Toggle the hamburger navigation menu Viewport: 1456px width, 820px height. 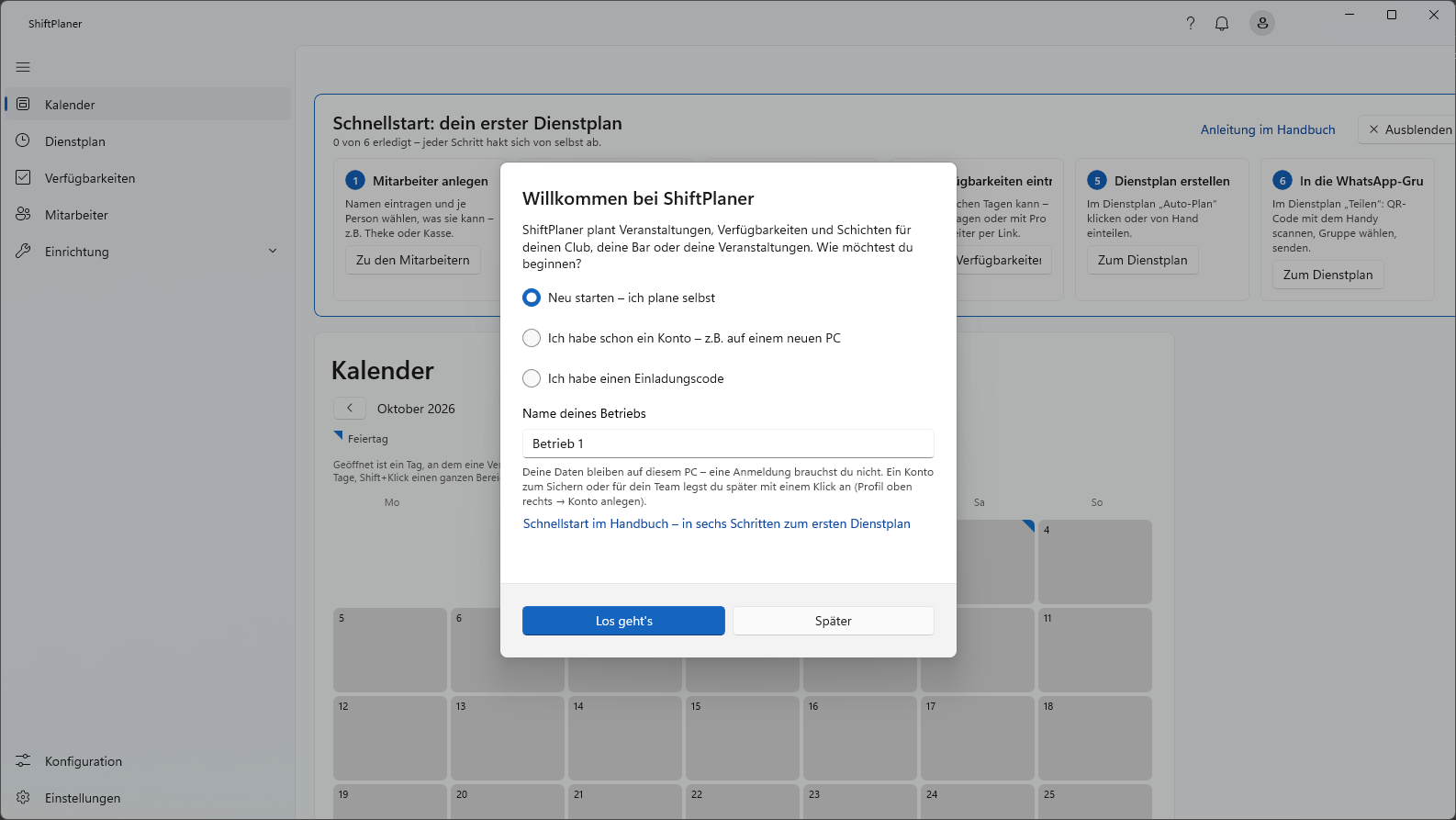tap(23, 67)
